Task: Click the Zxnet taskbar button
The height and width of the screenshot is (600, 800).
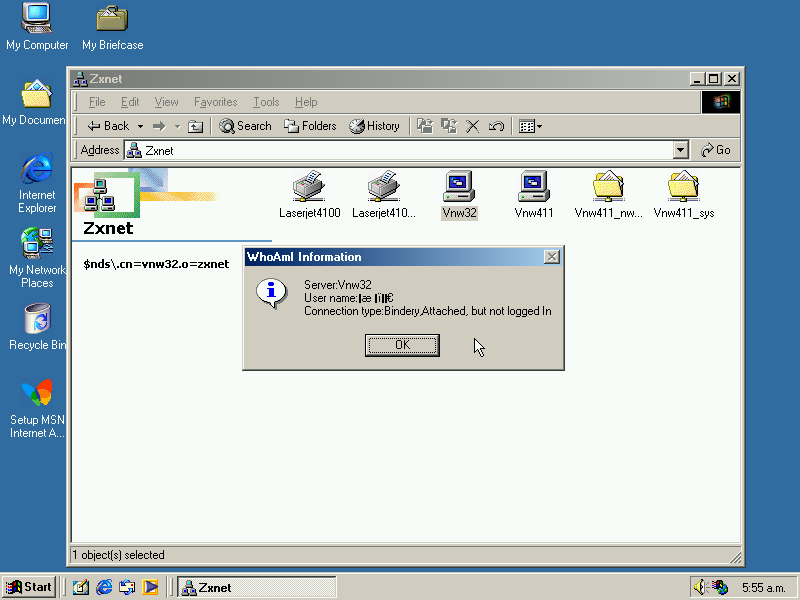Action: point(257,588)
